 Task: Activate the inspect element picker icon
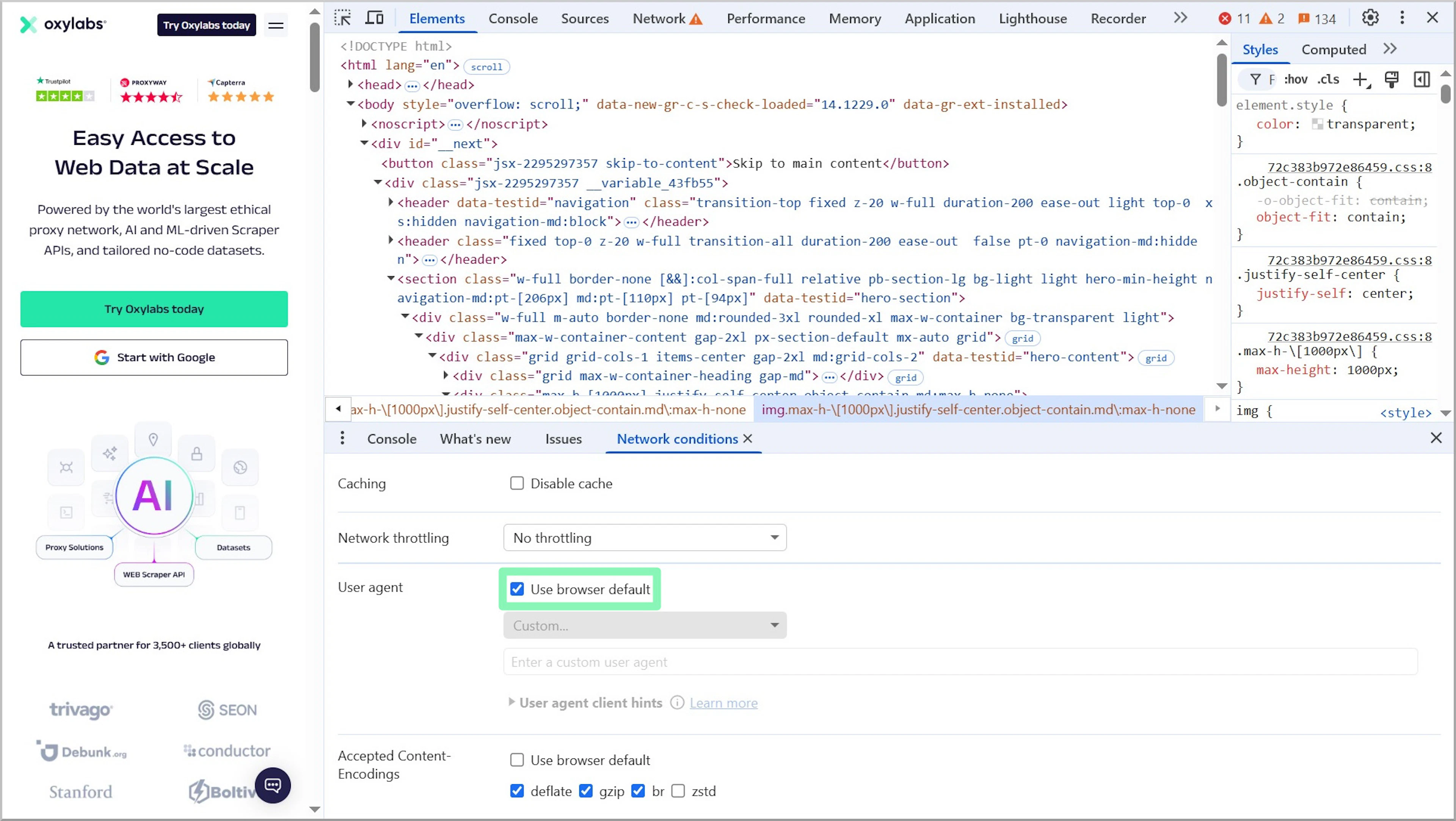[342, 18]
